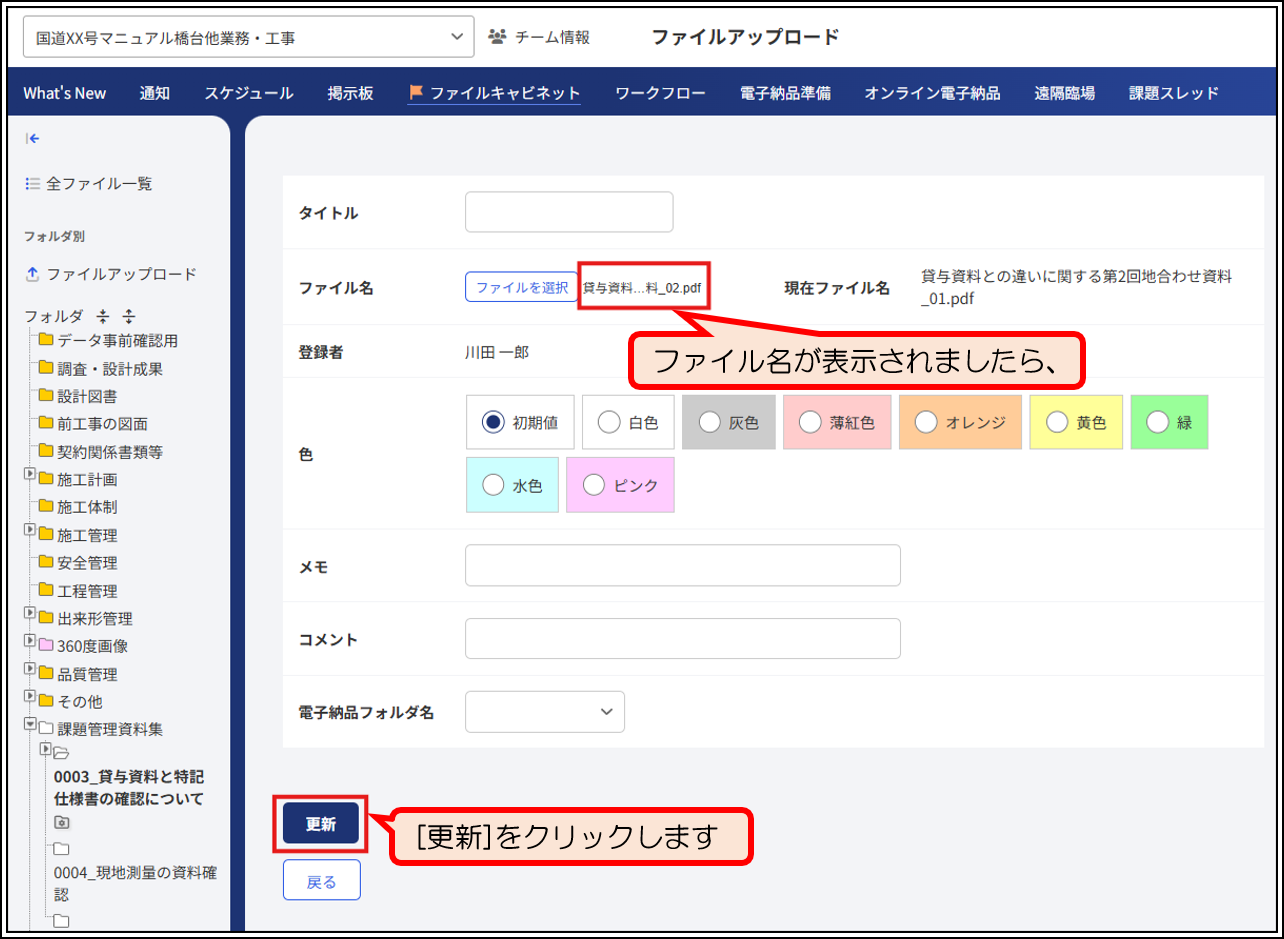Expand the 0003_貸与資料と特記仕様書 subfolder arrow

click(44, 748)
